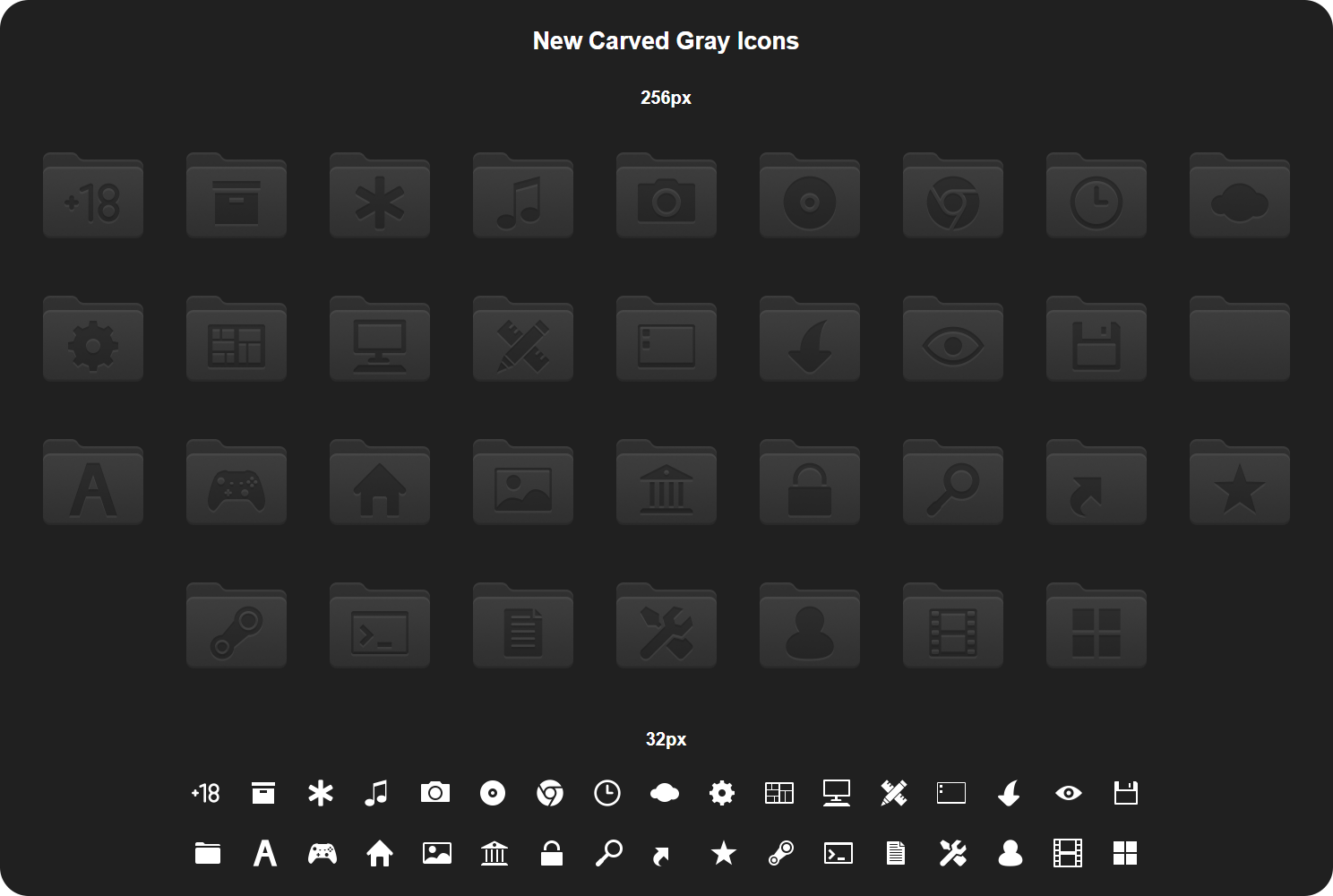
Task: Click the small white dashboard grid icon
Action: pos(779,793)
